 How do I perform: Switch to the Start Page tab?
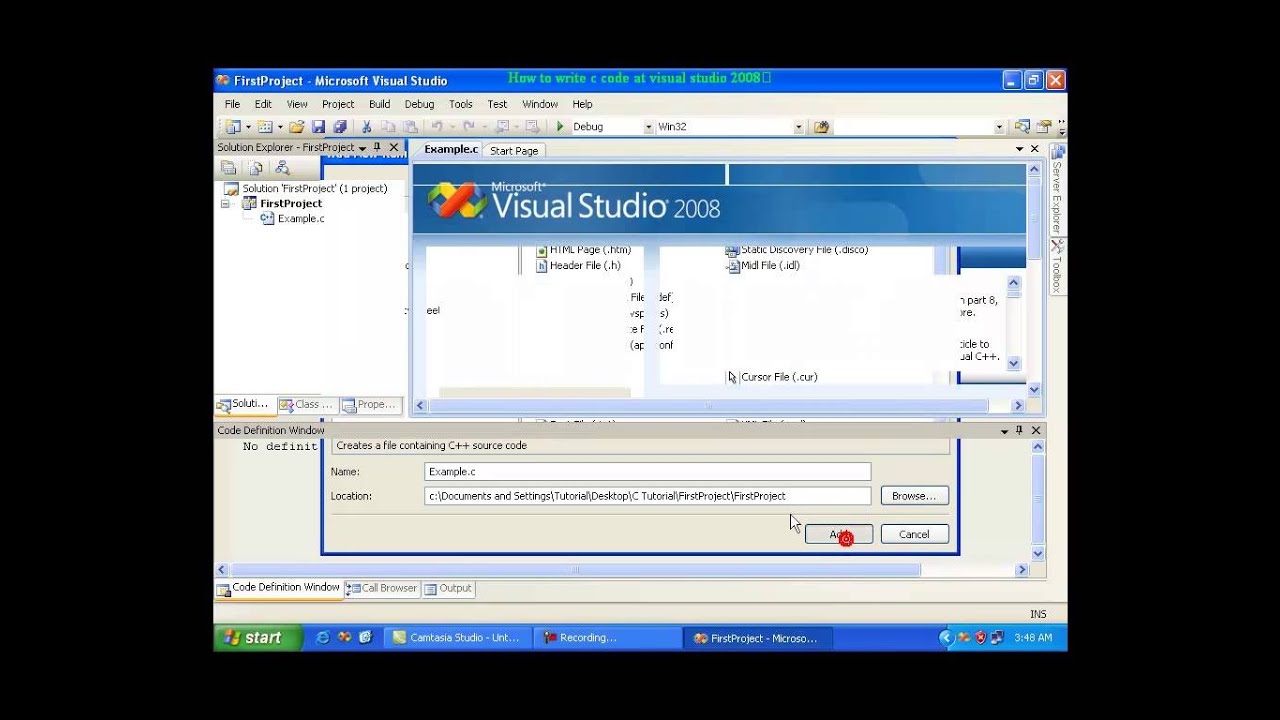click(514, 150)
